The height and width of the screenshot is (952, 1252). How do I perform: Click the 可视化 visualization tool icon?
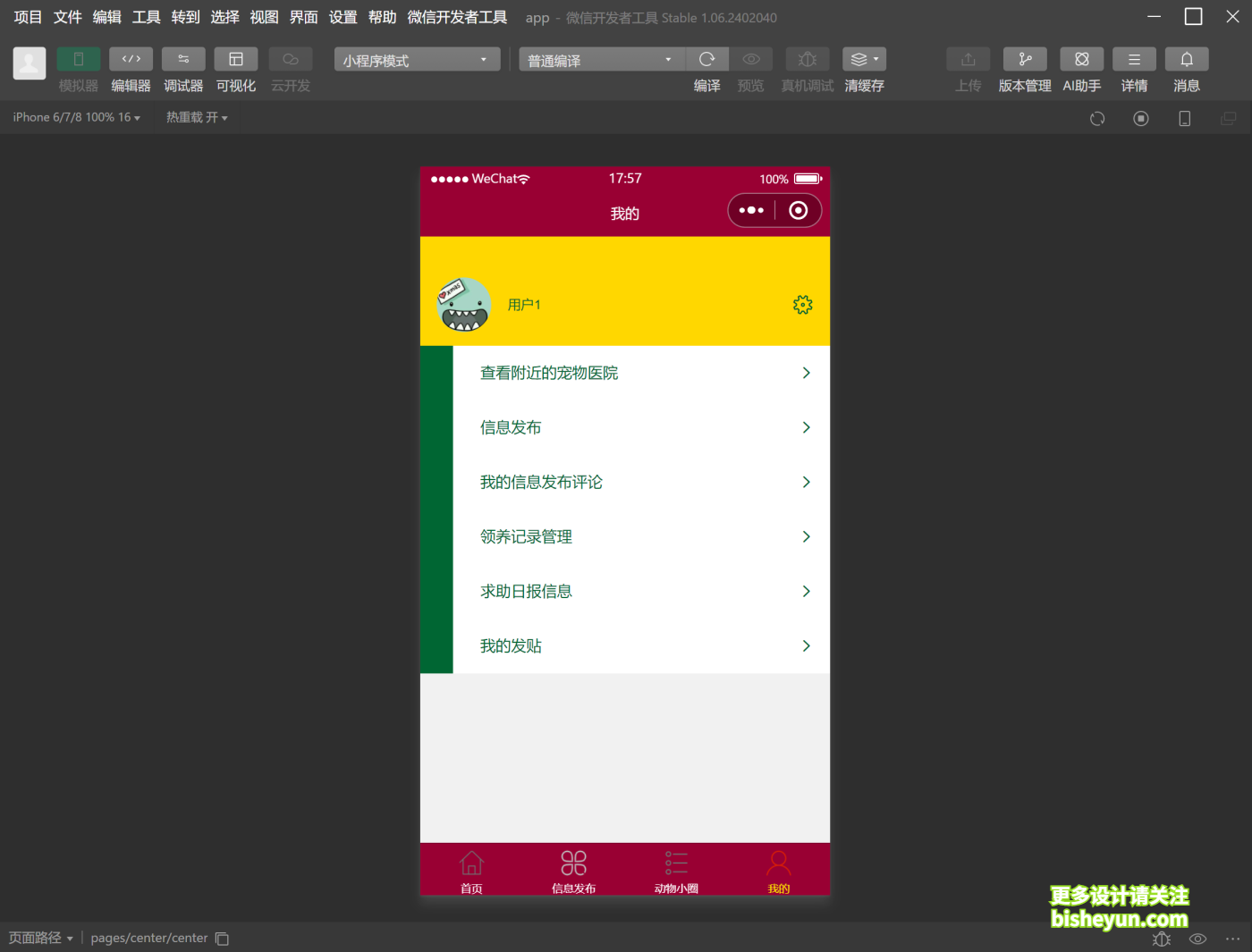click(x=235, y=58)
